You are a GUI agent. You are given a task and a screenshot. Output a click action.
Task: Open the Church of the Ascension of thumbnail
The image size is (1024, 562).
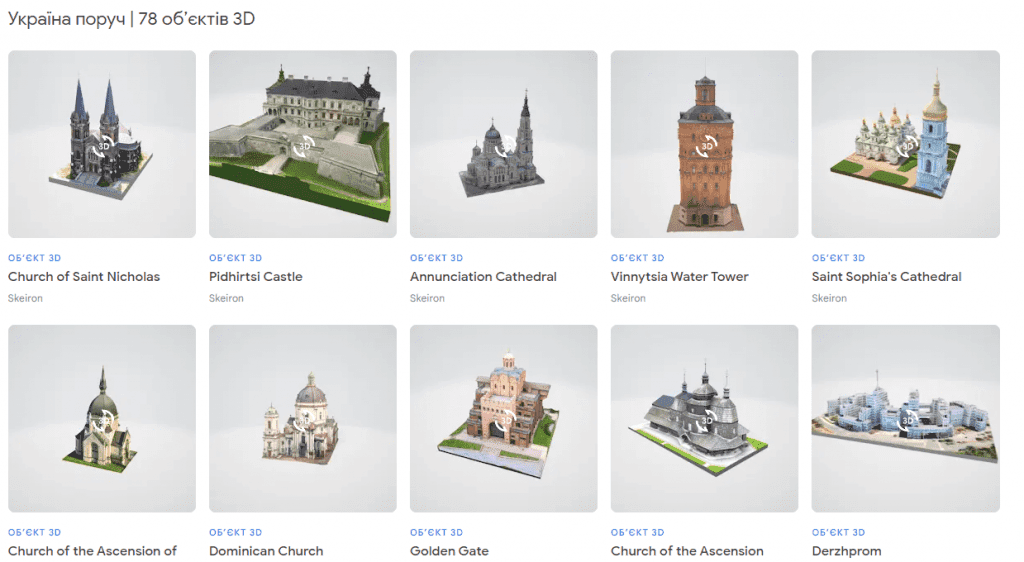(x=102, y=418)
